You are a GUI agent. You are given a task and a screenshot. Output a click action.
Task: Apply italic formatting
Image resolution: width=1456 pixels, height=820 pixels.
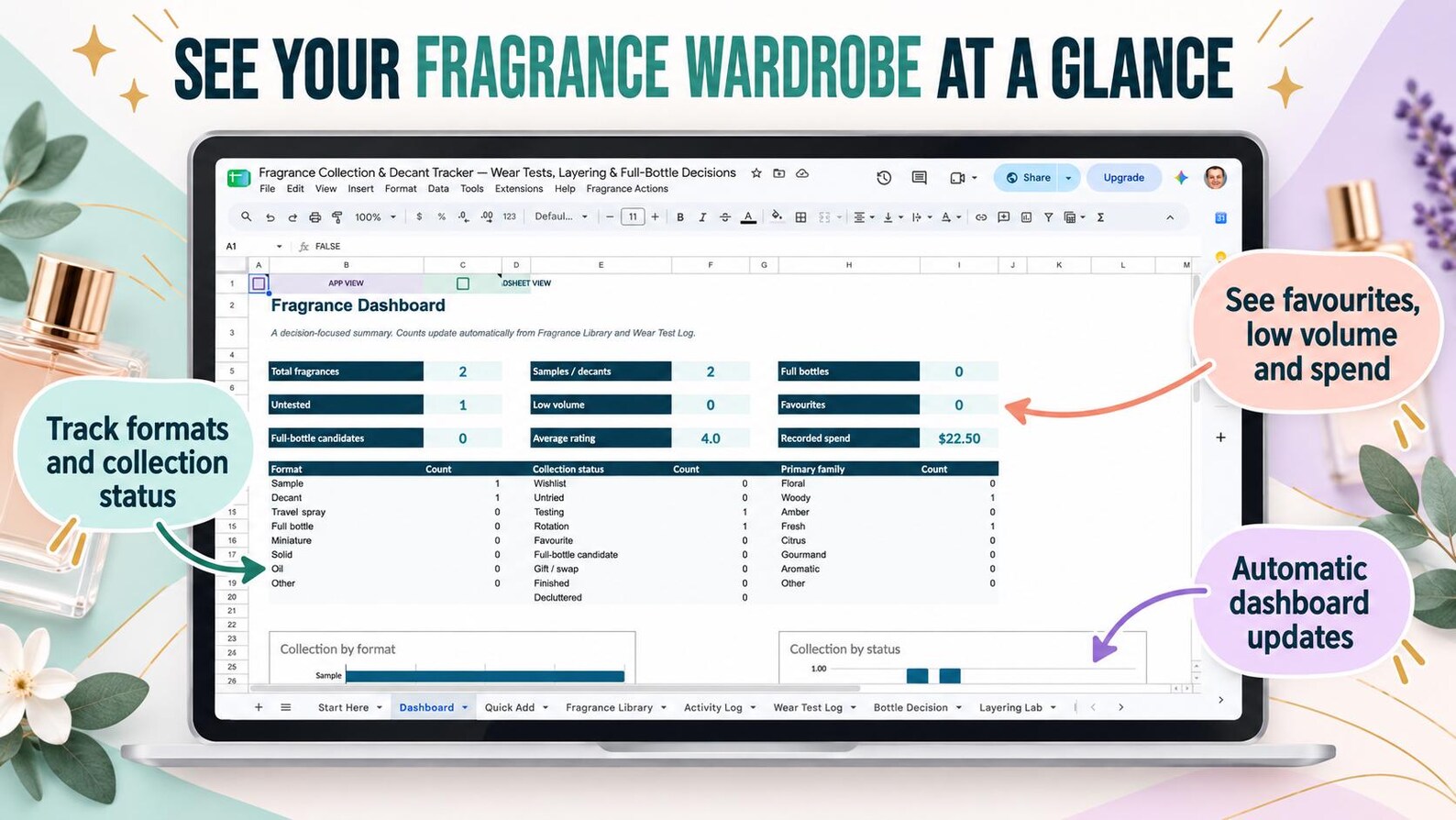[702, 217]
